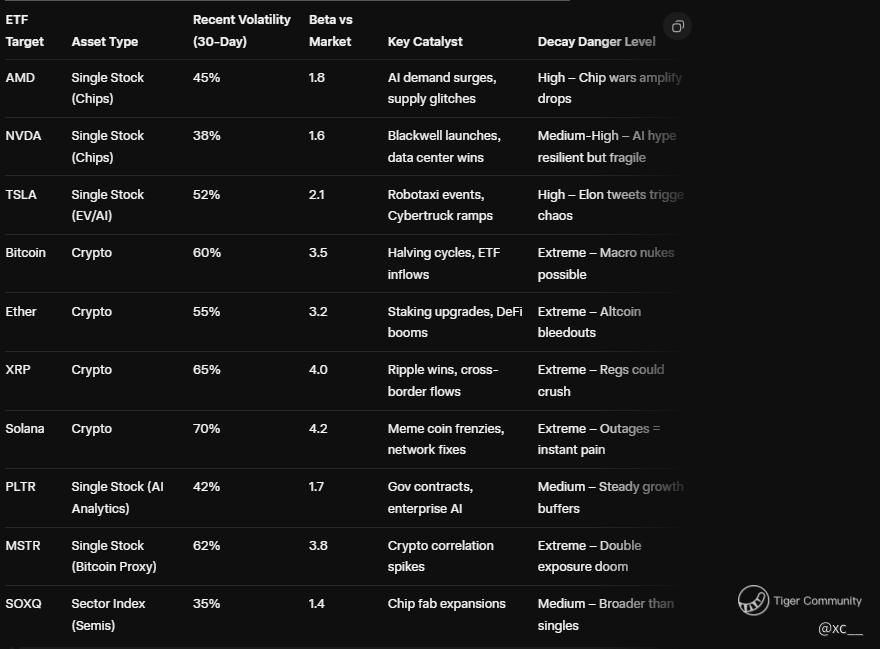Click the Tiger Community logo icon

click(753, 600)
